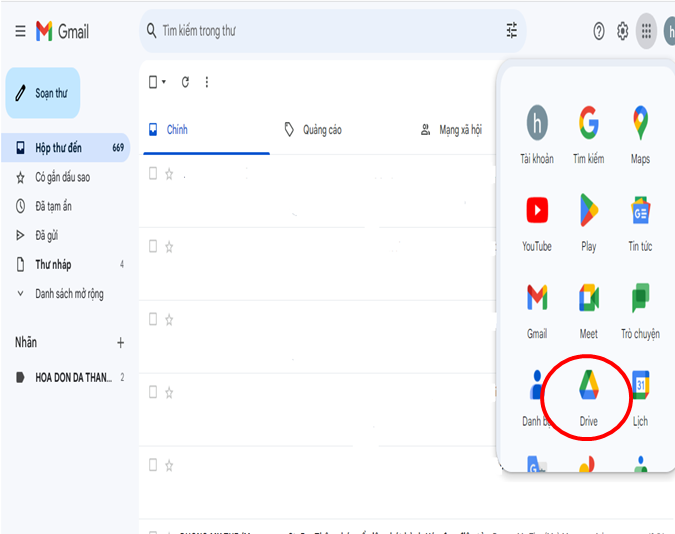
Task: Open Tìm kiếm Google Search app
Action: [x=588, y=135]
